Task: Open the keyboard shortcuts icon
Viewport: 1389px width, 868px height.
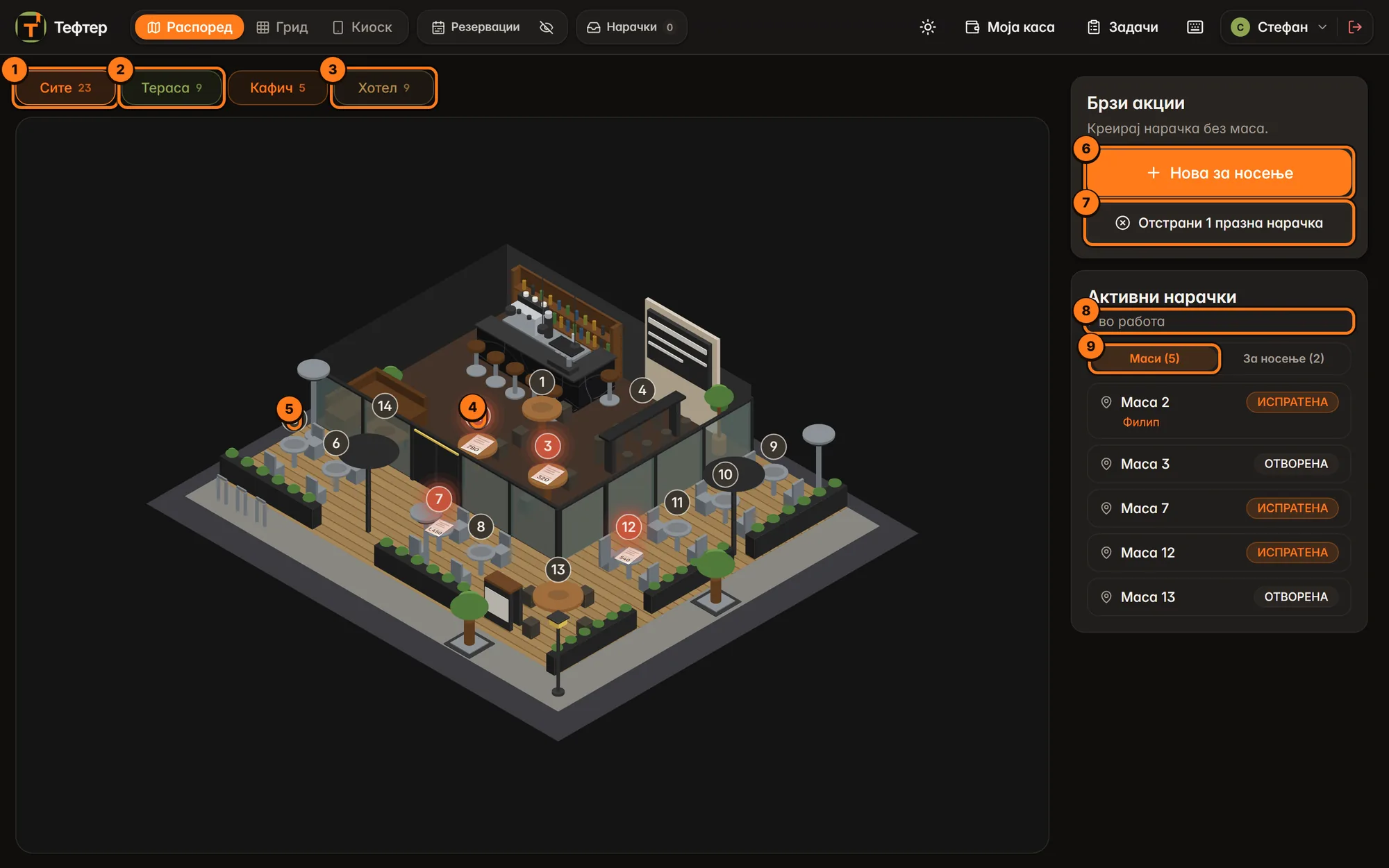Action: (1195, 27)
